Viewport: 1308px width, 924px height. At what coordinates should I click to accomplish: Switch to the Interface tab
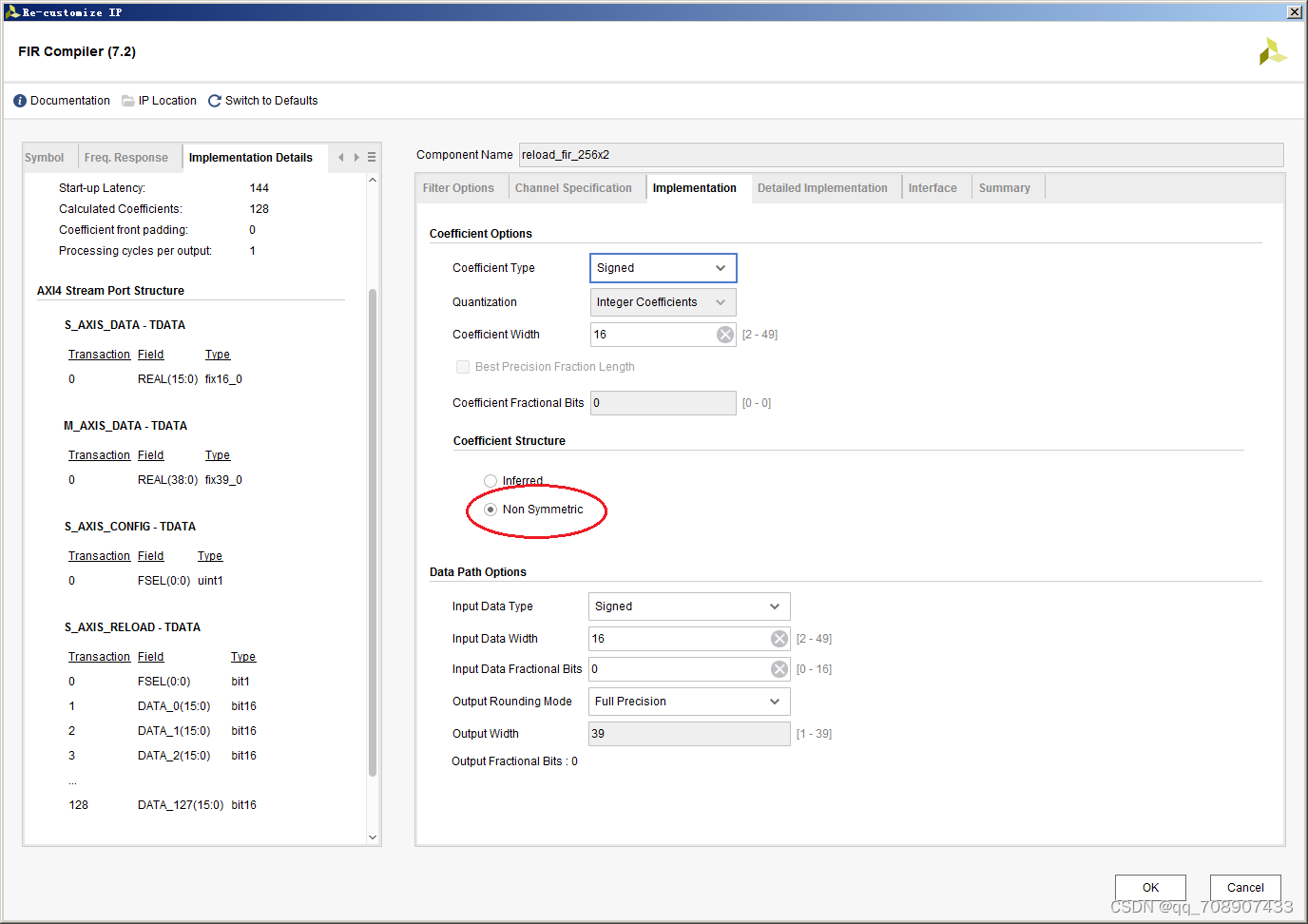point(933,188)
